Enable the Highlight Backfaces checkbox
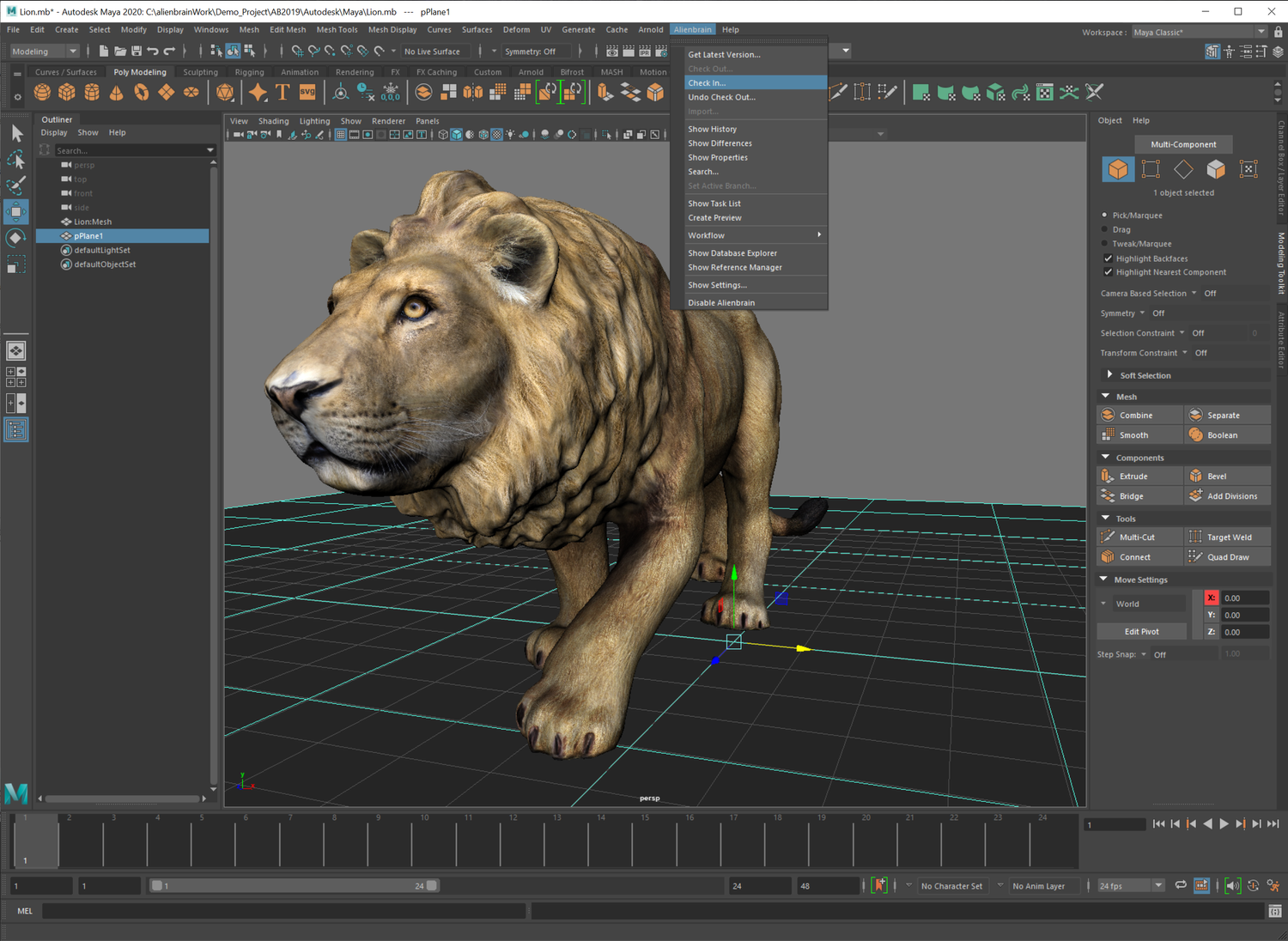 point(1109,258)
